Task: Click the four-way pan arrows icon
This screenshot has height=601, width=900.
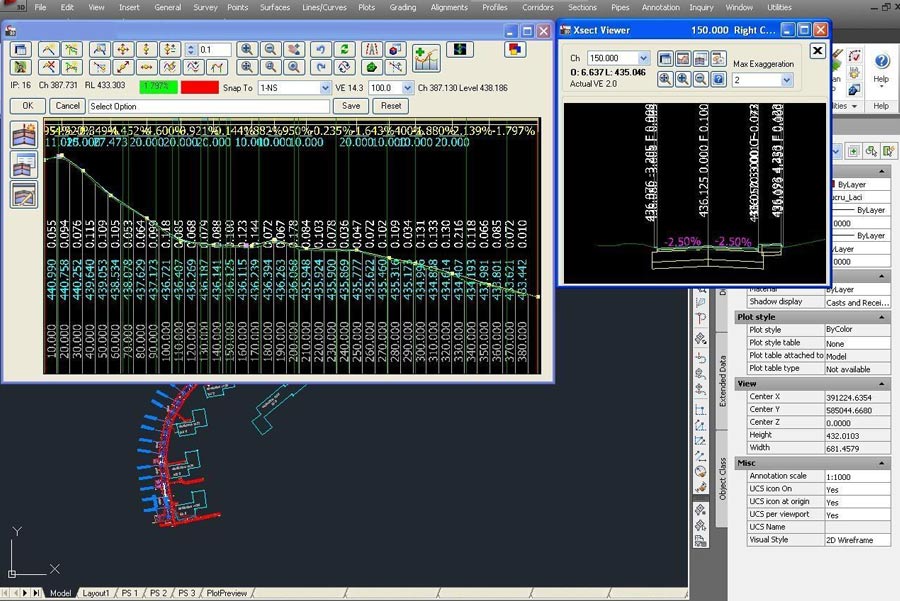Action: point(123,49)
